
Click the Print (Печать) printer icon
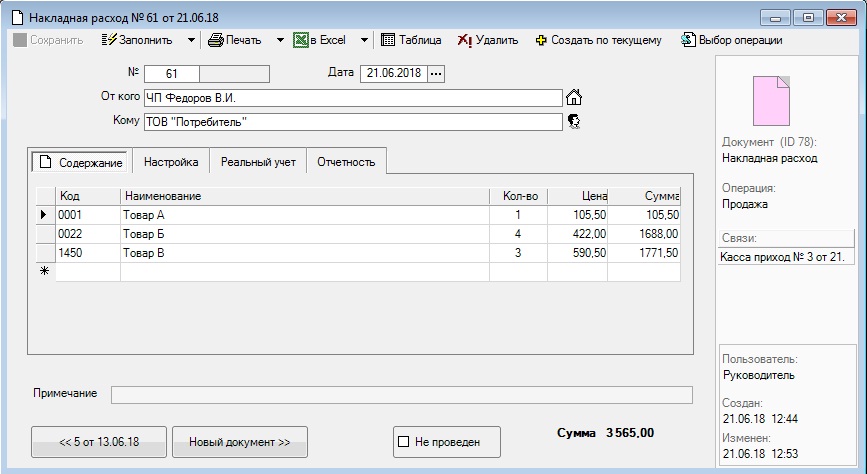pyautogui.click(x=215, y=41)
